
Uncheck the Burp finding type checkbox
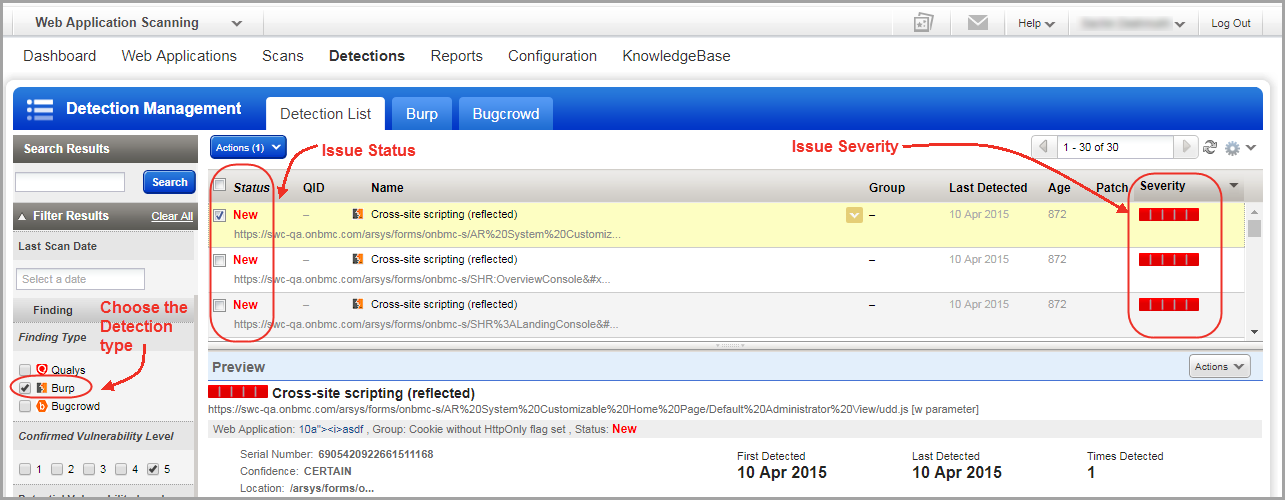click(x=25, y=388)
